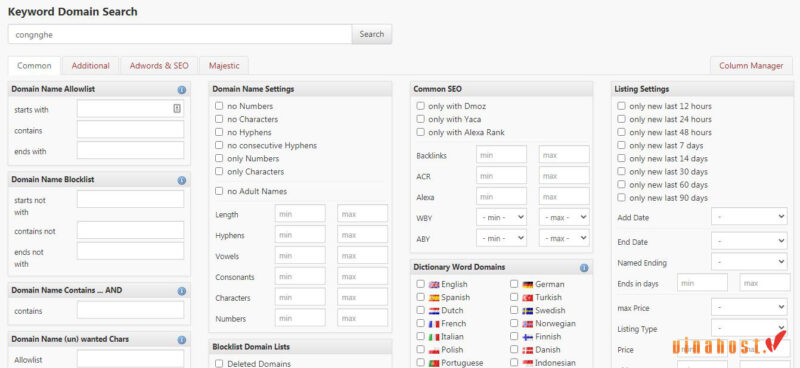
Task: Focus the keyword search field containing congnghe
Action: [x=180, y=34]
